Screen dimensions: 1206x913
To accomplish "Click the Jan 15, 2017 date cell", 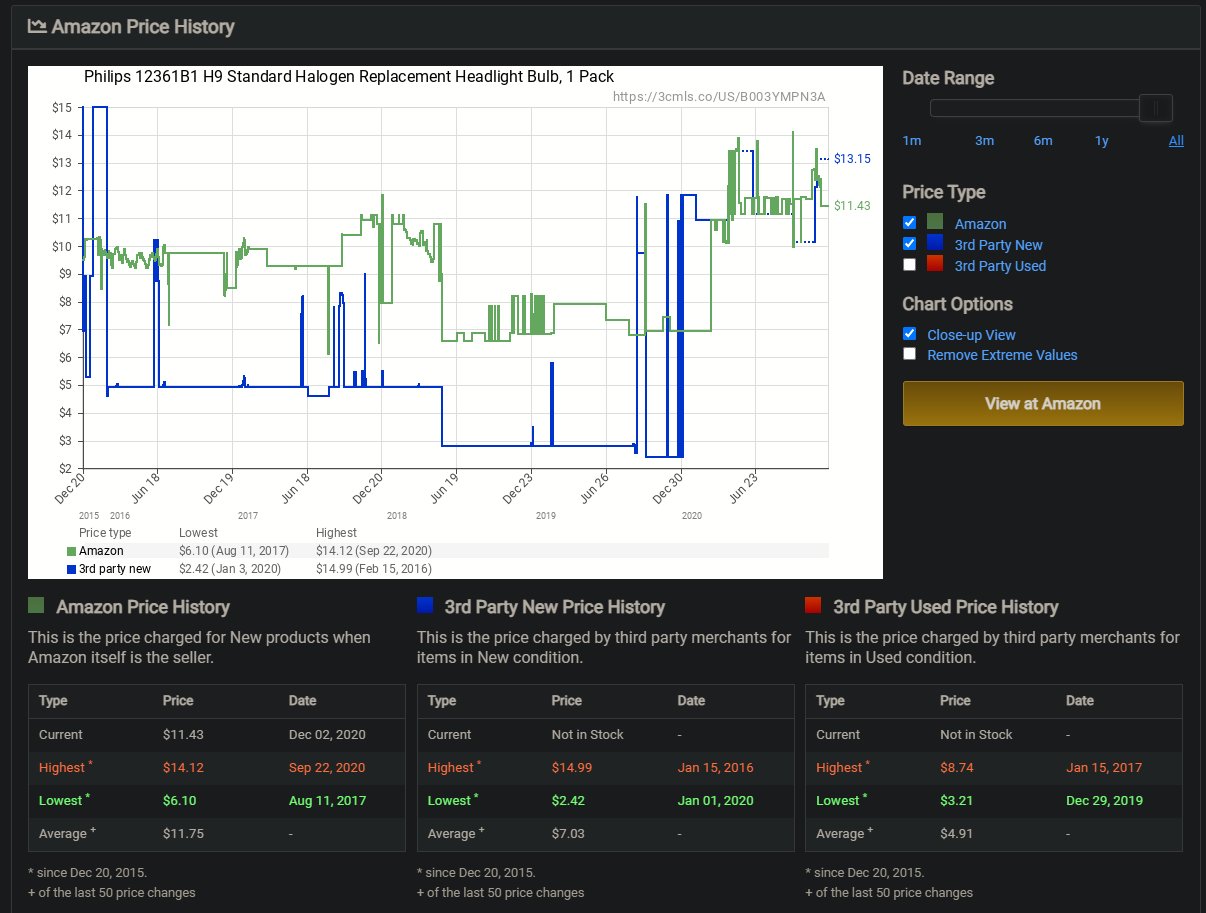I will (1104, 767).
